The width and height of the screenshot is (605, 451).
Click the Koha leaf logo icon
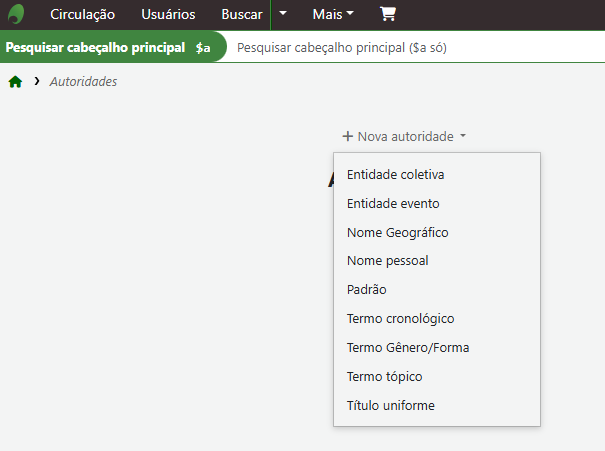[x=16, y=15]
